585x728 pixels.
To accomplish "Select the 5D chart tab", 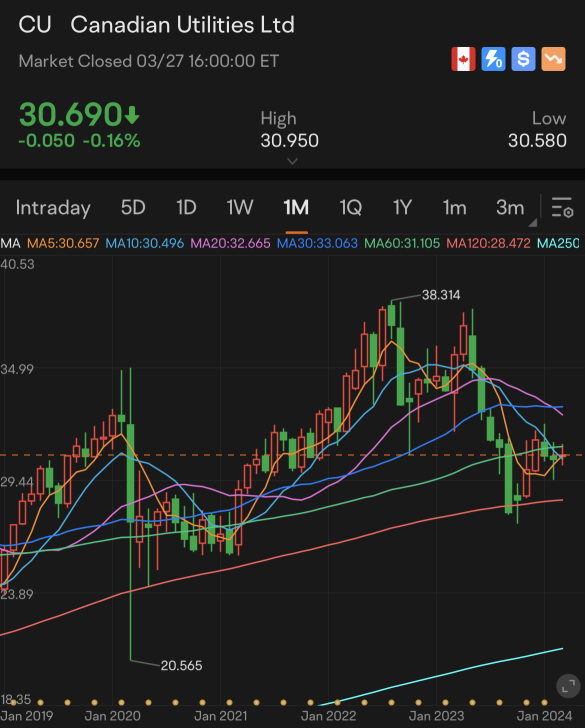I will 133,208.
